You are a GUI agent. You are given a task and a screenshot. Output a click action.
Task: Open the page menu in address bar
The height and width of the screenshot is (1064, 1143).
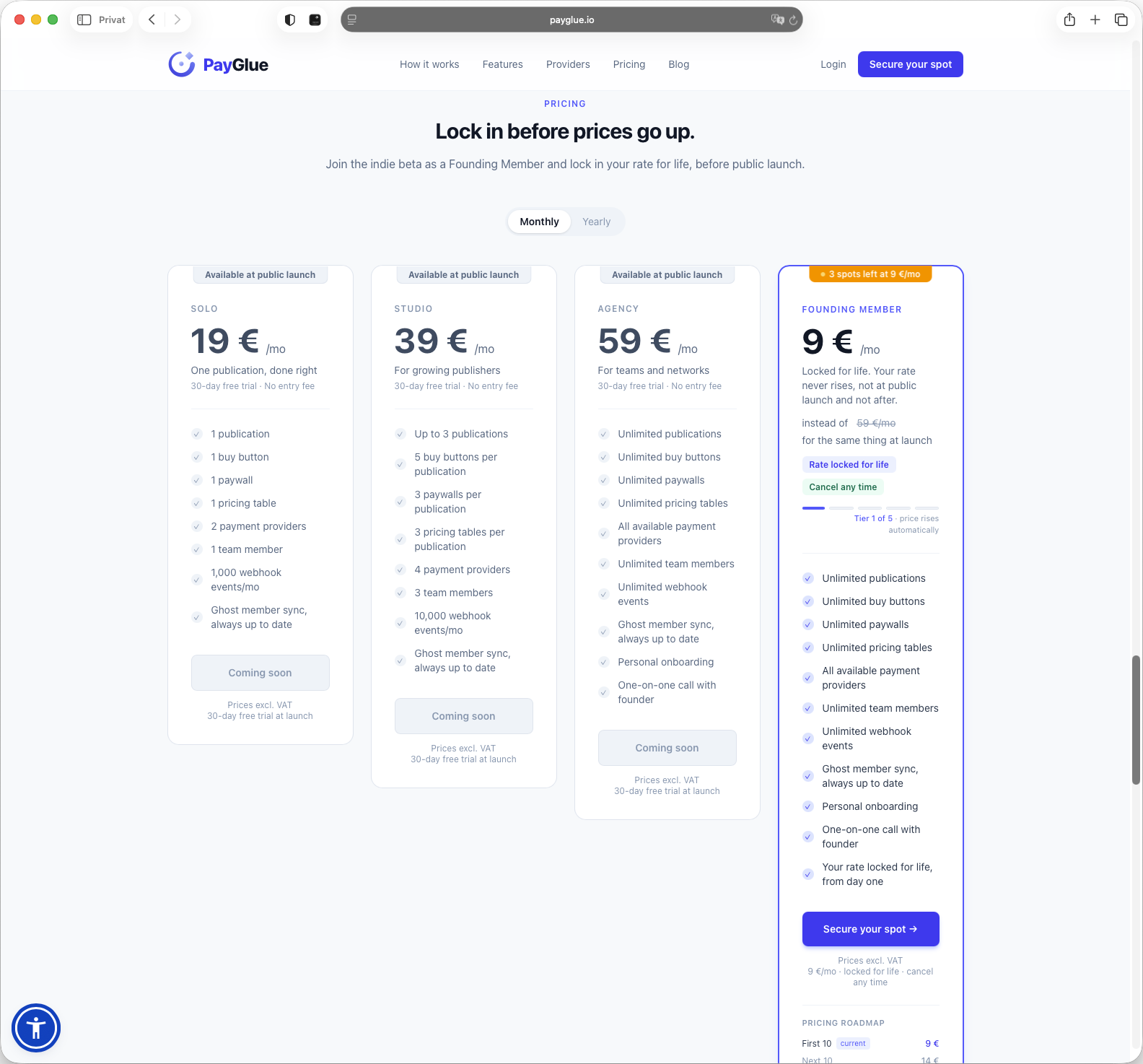352,19
